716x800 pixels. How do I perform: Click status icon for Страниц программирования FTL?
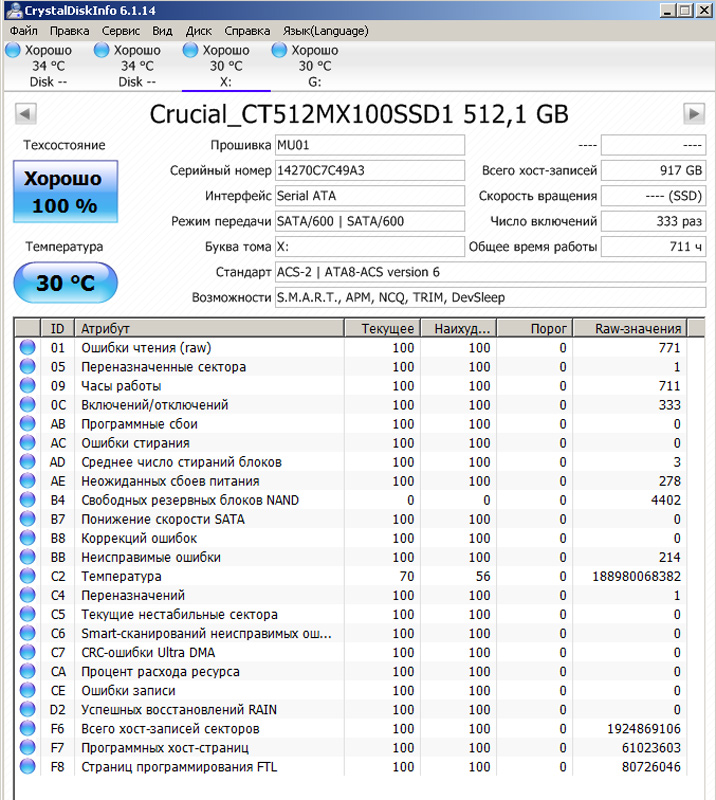click(28, 766)
